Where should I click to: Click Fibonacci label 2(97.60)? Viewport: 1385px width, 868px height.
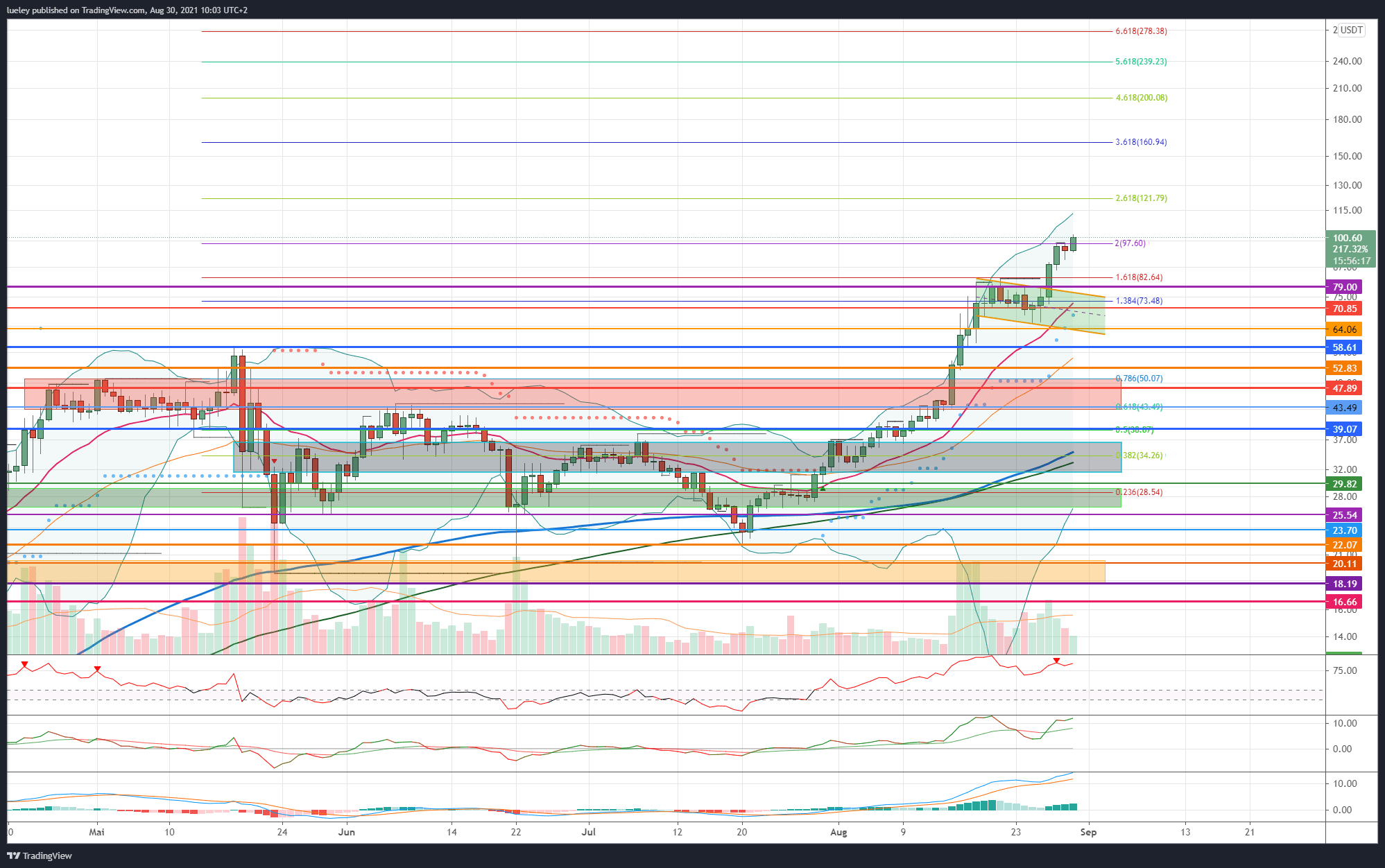tap(1130, 243)
